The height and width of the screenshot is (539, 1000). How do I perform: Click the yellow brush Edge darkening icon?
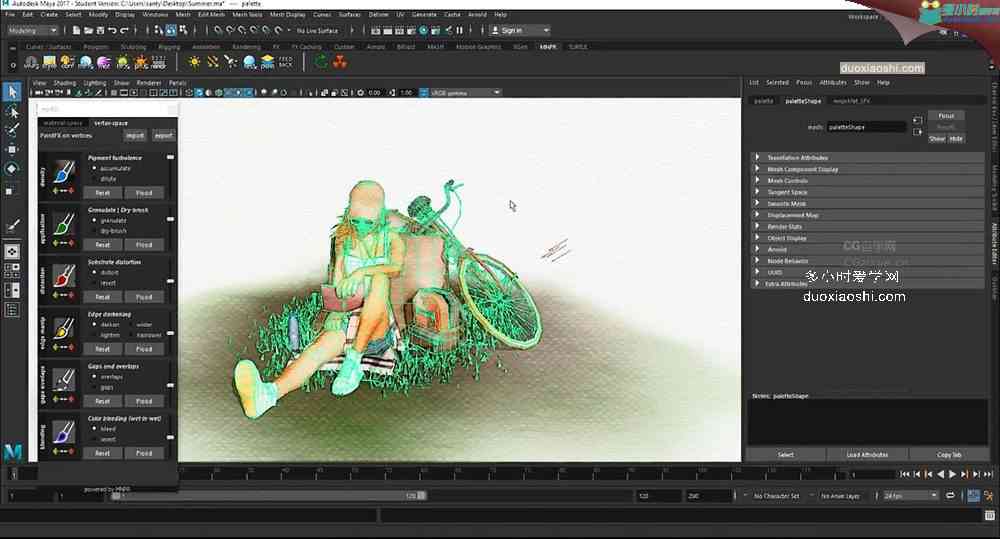63,328
